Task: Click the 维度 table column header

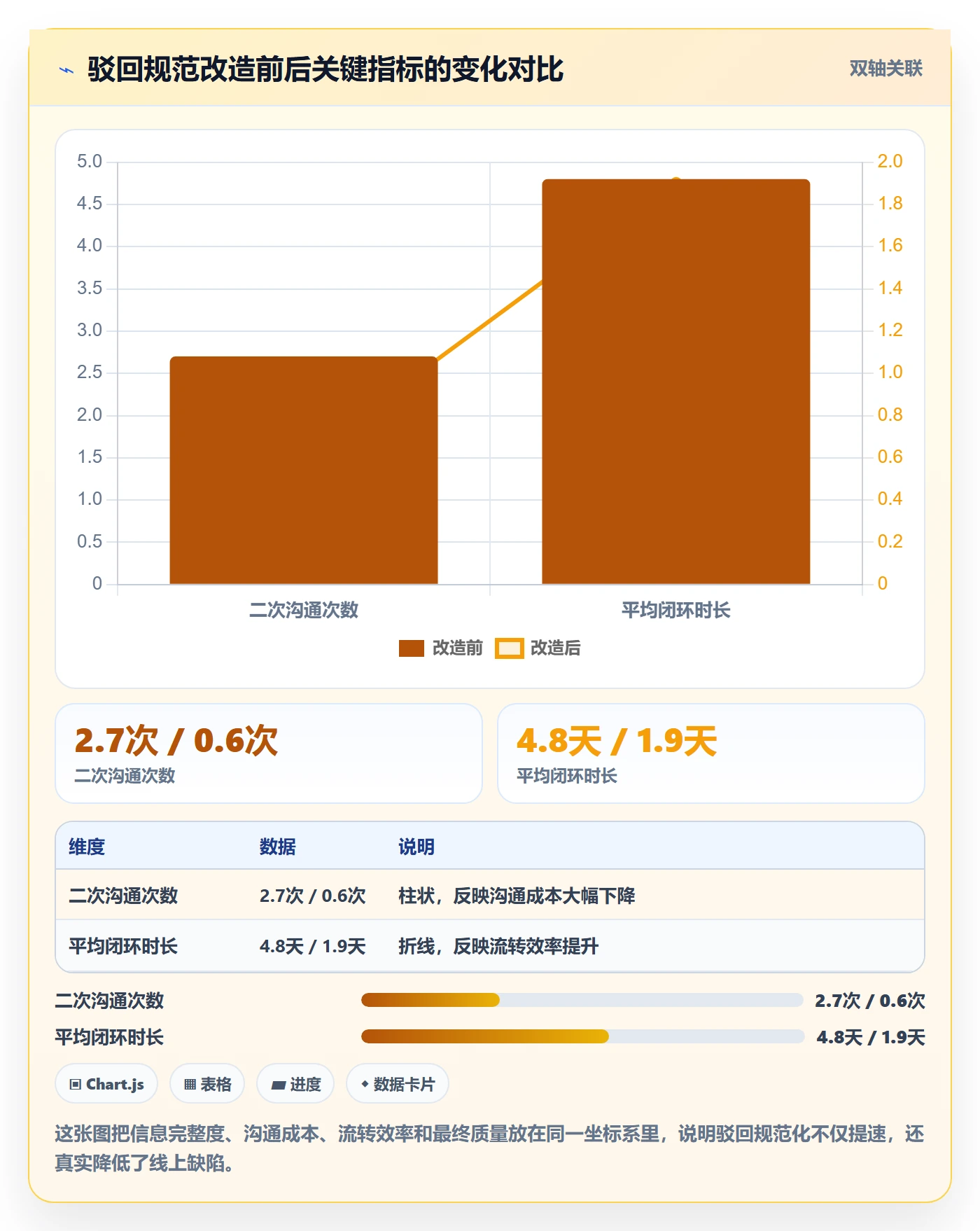Action: point(87,847)
